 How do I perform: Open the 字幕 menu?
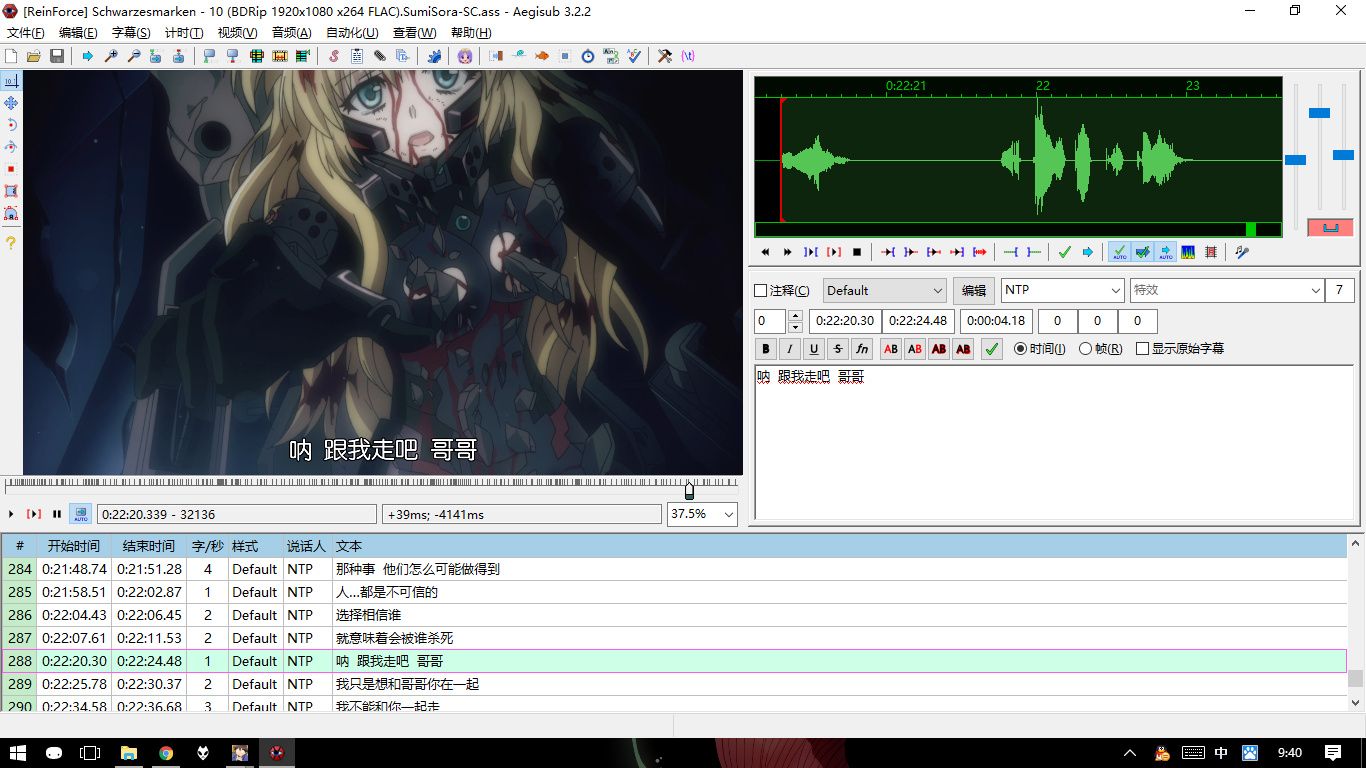(131, 33)
